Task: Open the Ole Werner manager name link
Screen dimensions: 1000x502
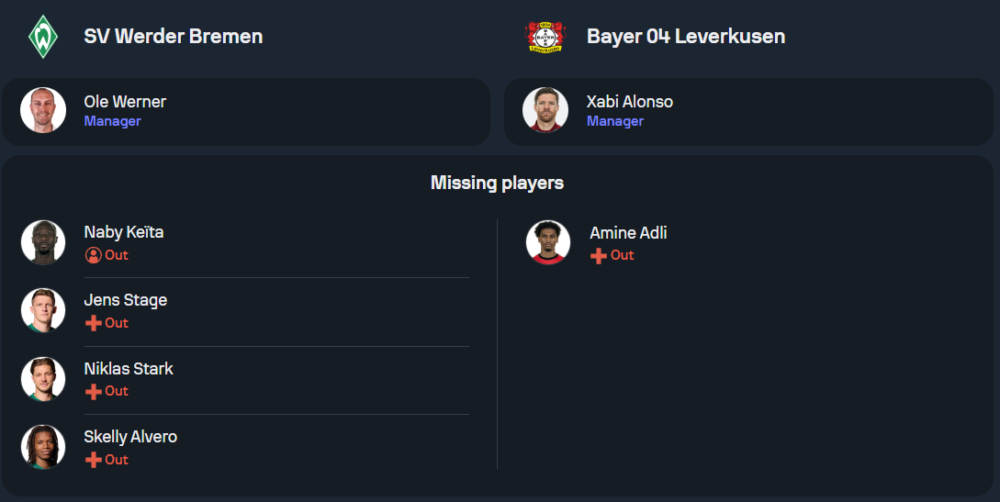Action: pos(125,101)
